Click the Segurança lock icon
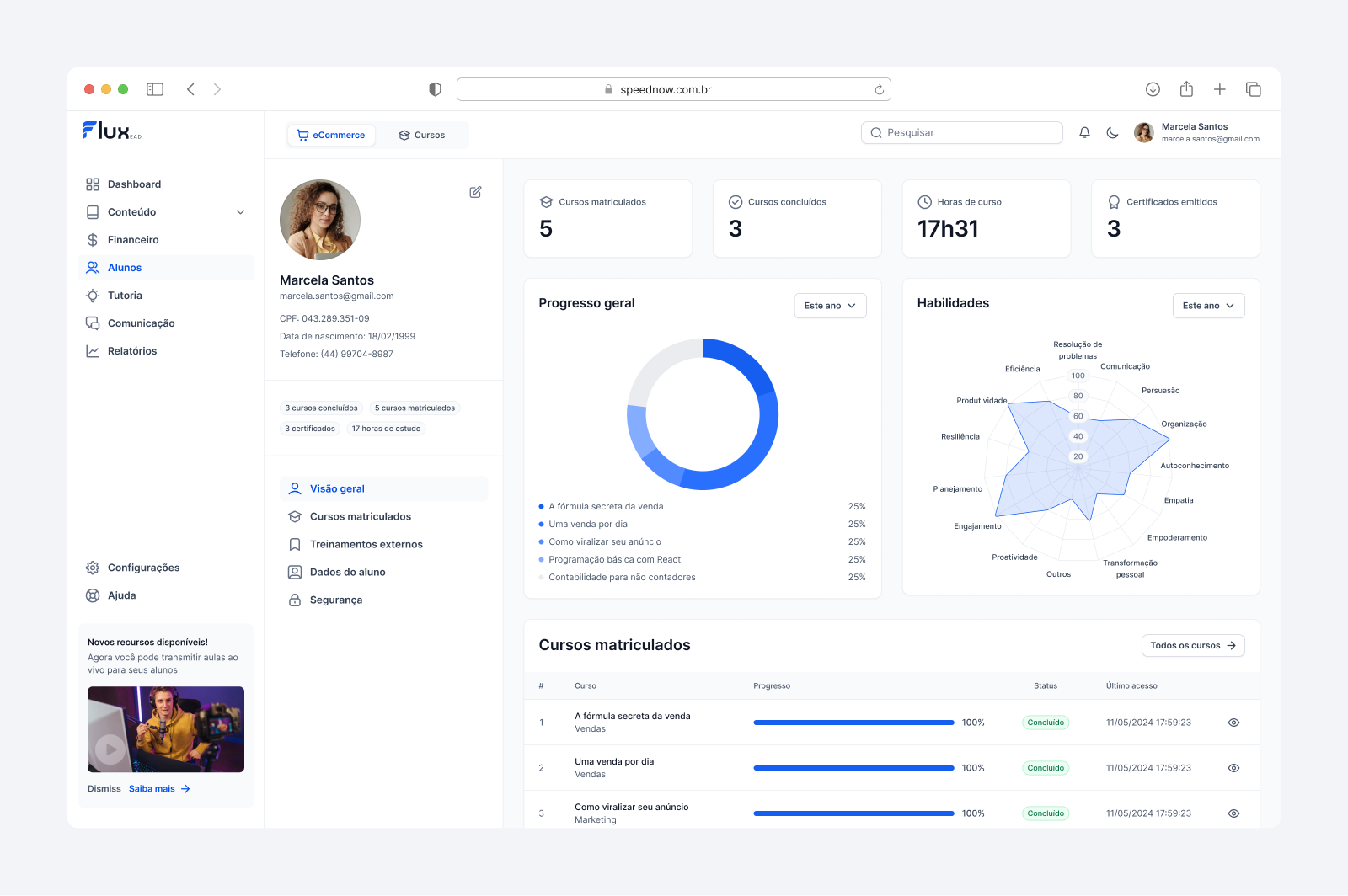The width and height of the screenshot is (1348, 896). pyautogui.click(x=294, y=600)
